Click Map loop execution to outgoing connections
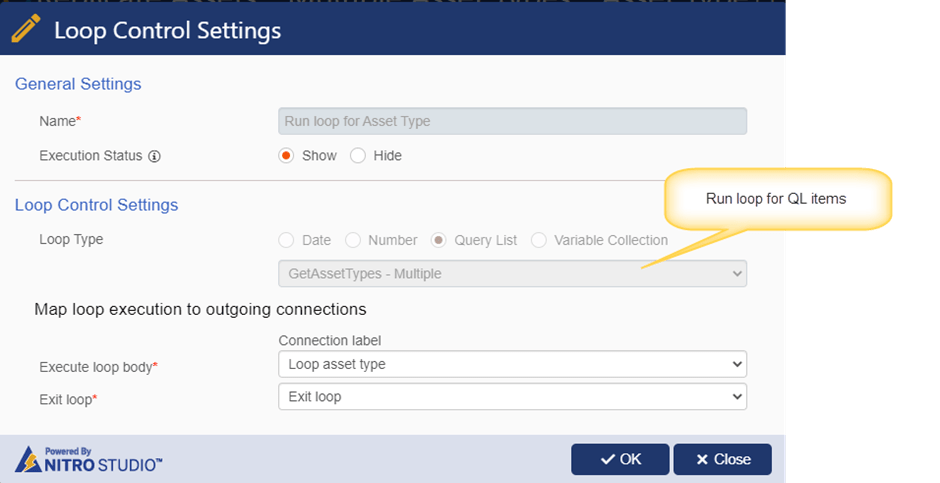The height and width of the screenshot is (483, 940). point(200,309)
